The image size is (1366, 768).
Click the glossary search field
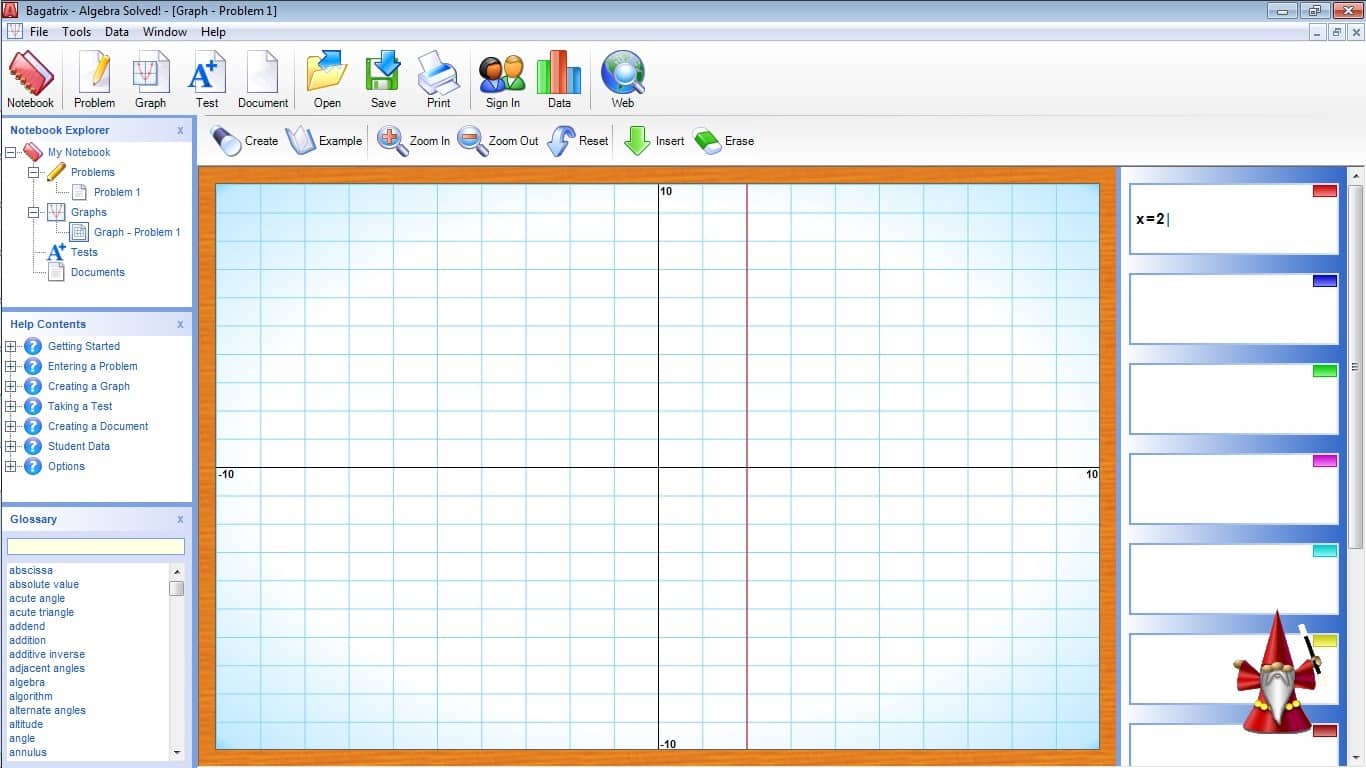tap(96, 546)
